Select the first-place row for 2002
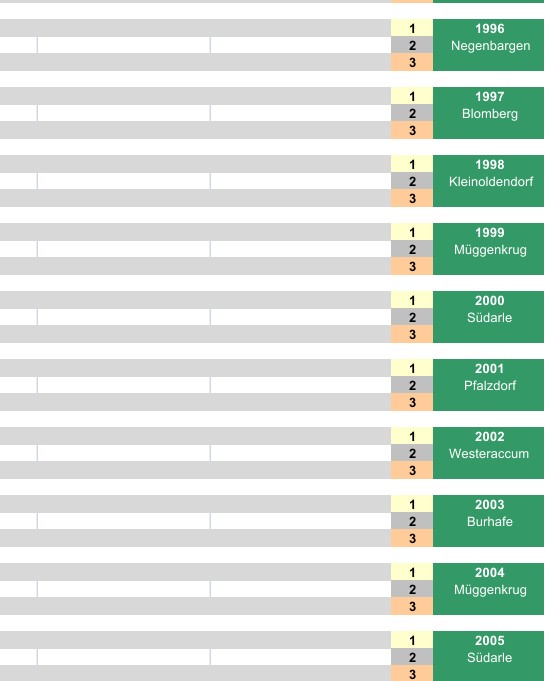The height and width of the screenshot is (681, 558). point(195,436)
